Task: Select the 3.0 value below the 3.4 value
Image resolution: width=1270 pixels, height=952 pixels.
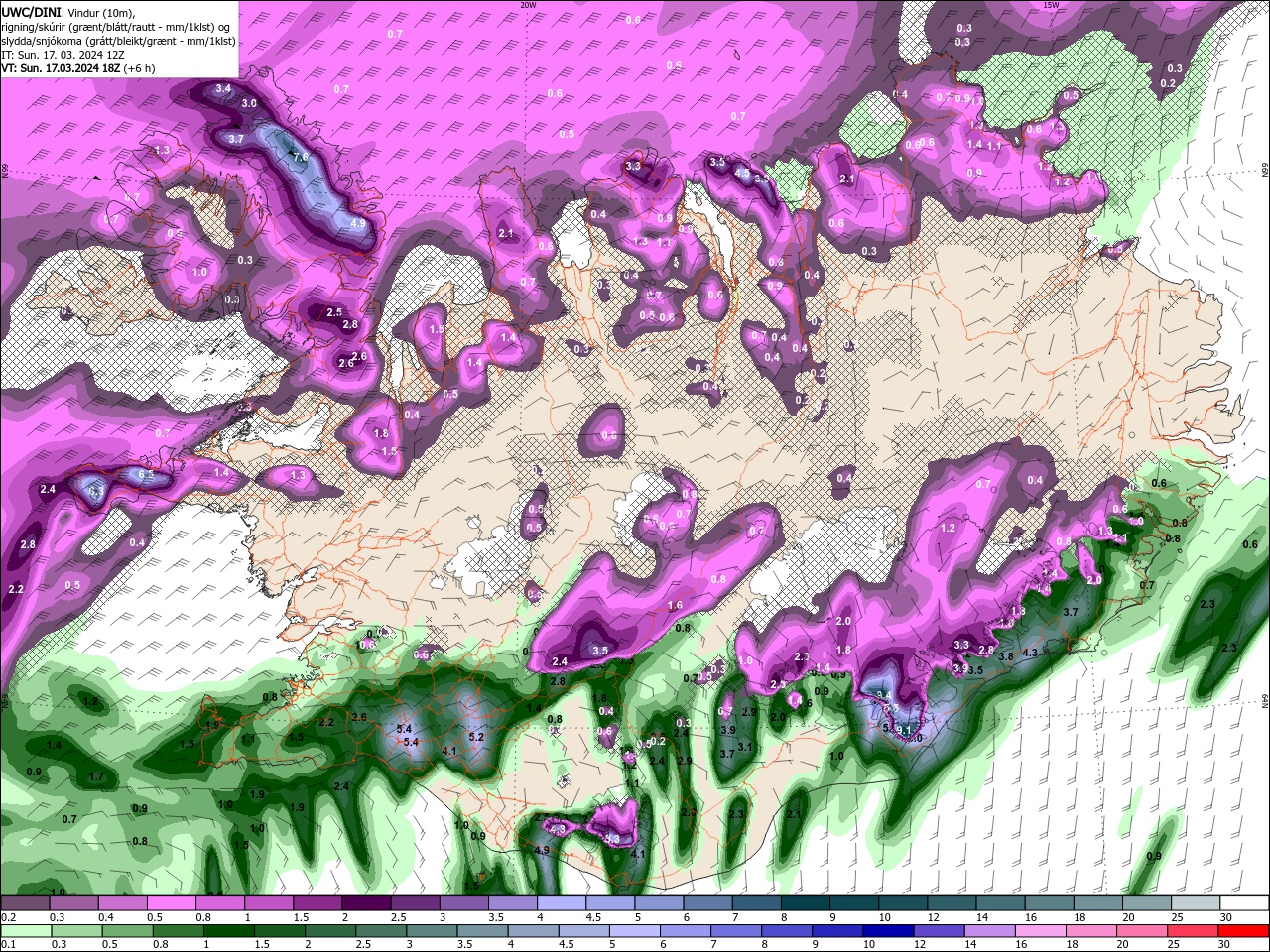Action: (249, 103)
